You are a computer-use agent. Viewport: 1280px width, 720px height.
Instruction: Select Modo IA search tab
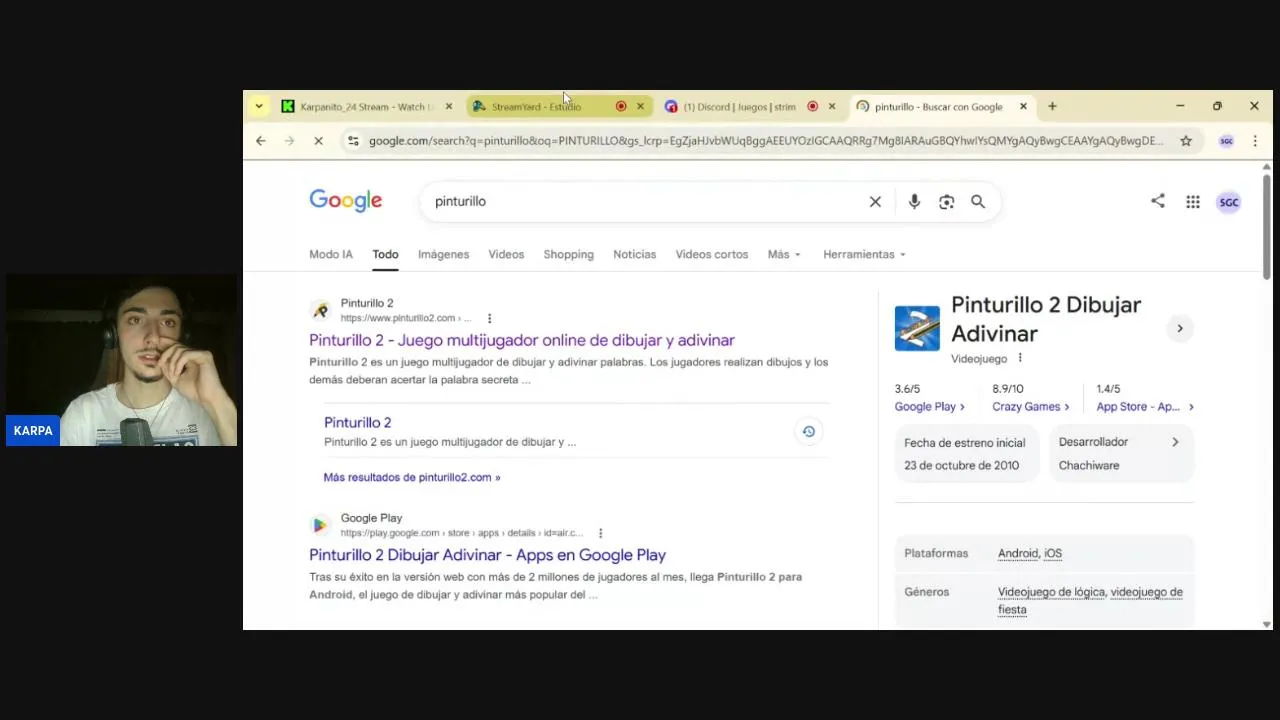coord(331,254)
